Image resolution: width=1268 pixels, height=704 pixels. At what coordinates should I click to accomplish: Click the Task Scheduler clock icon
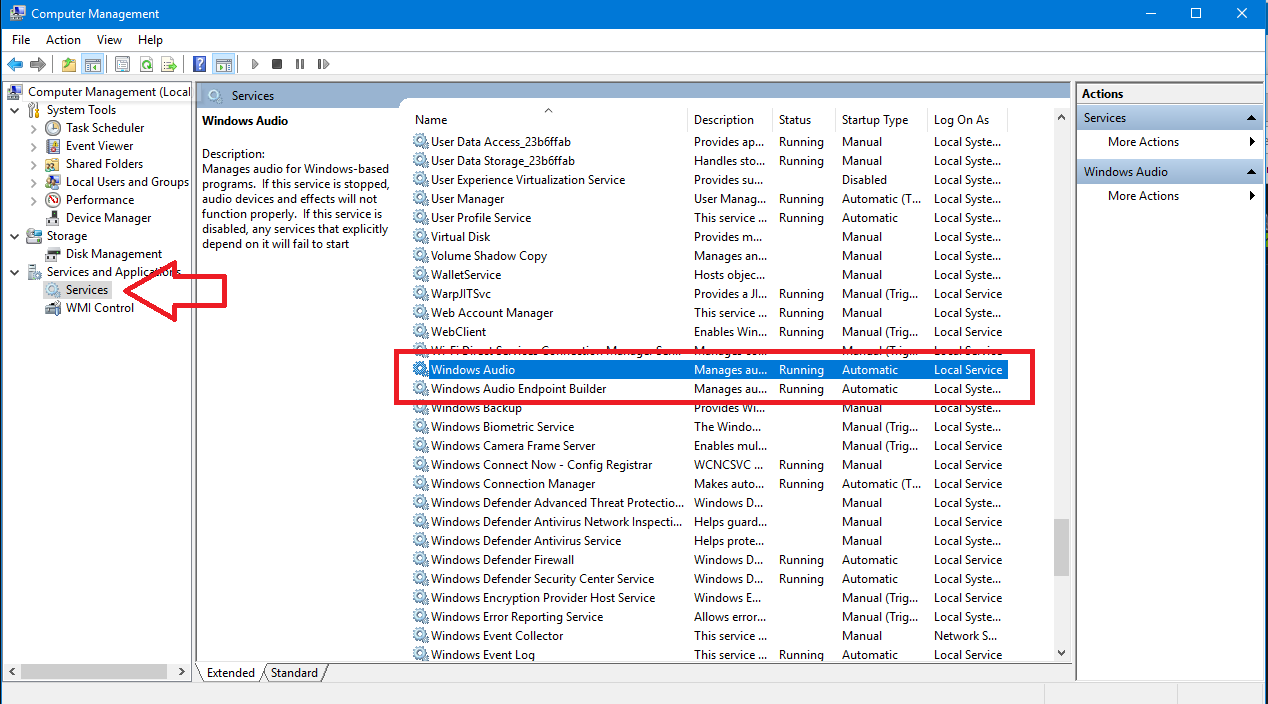click(x=53, y=128)
